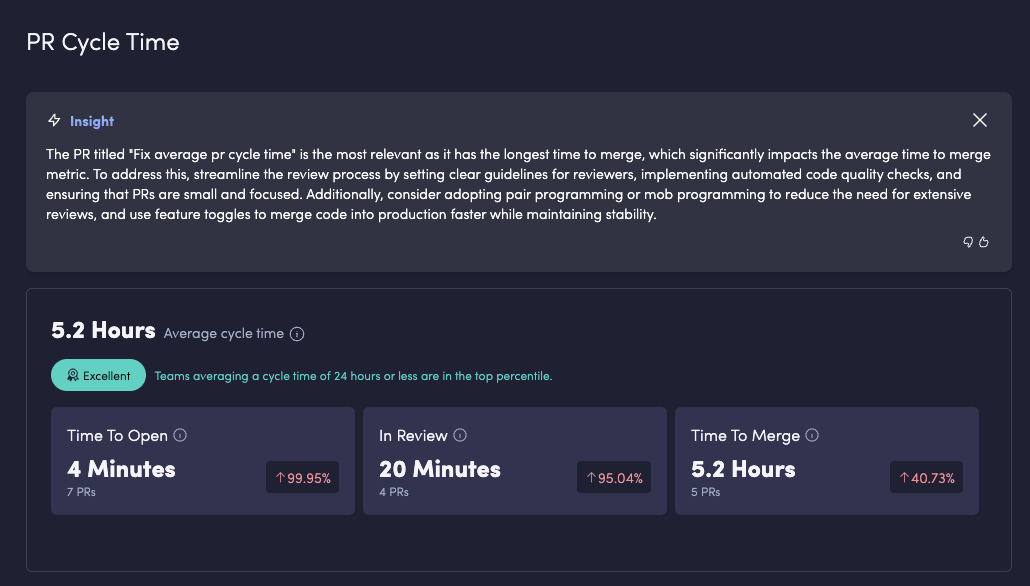1030x586 pixels.
Task: Dismiss the Insight panel with X
Action: 980,120
